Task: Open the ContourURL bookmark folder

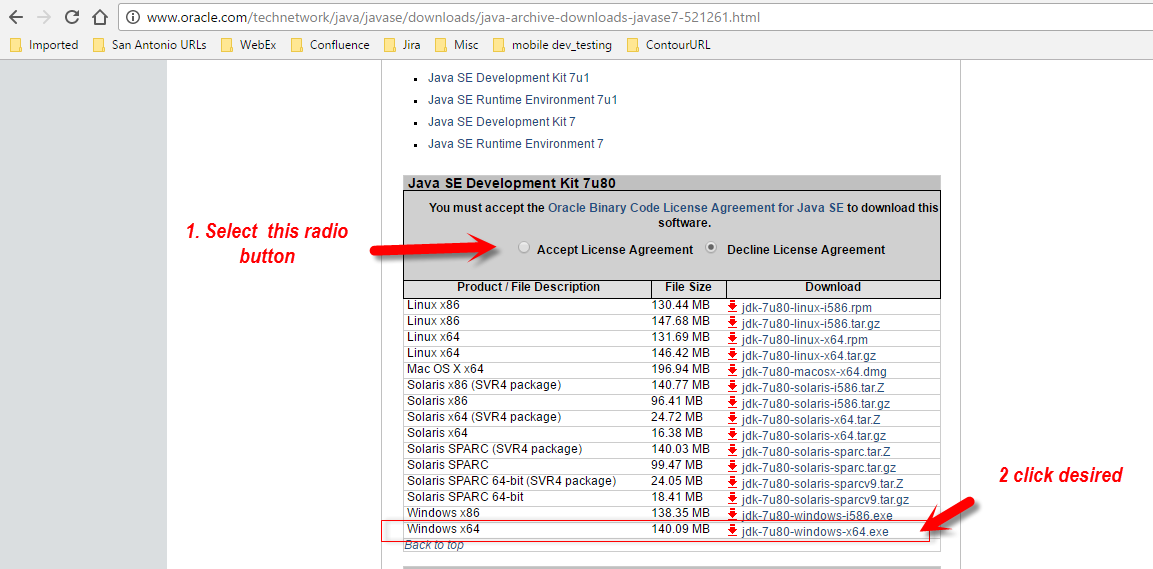Action: tap(668, 45)
